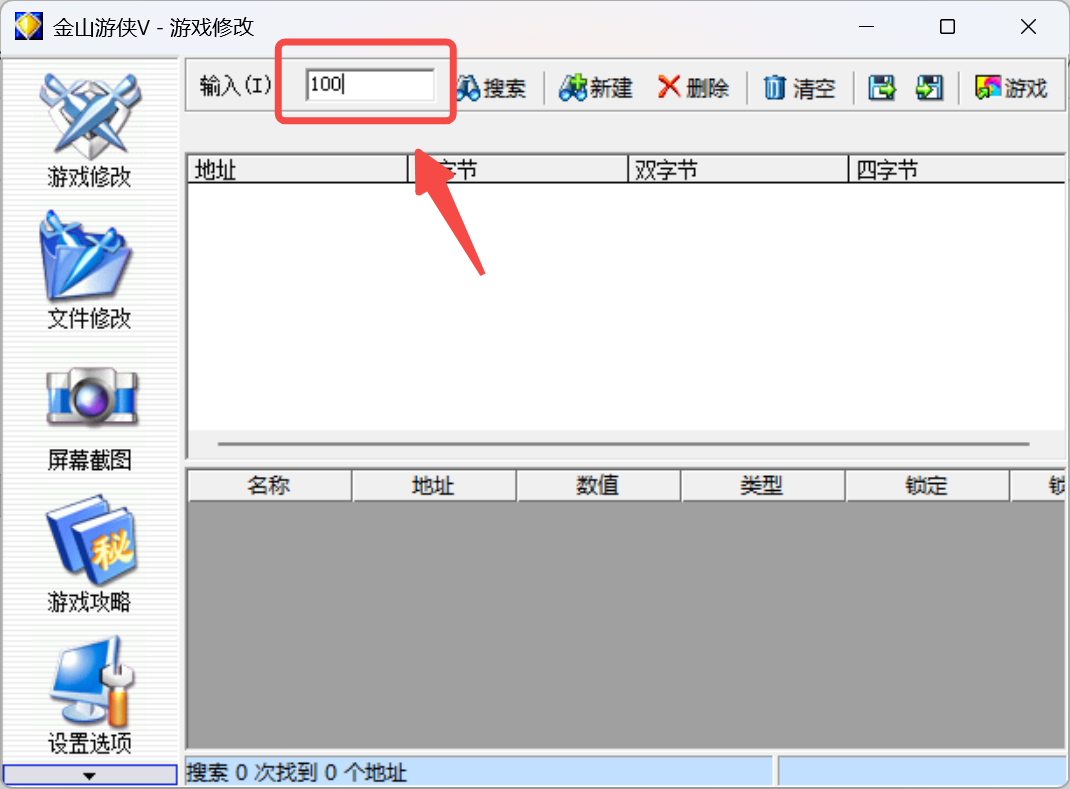This screenshot has height=789, width=1070.
Task: Open the 游戏修改 sidebar section
Action: point(89,130)
